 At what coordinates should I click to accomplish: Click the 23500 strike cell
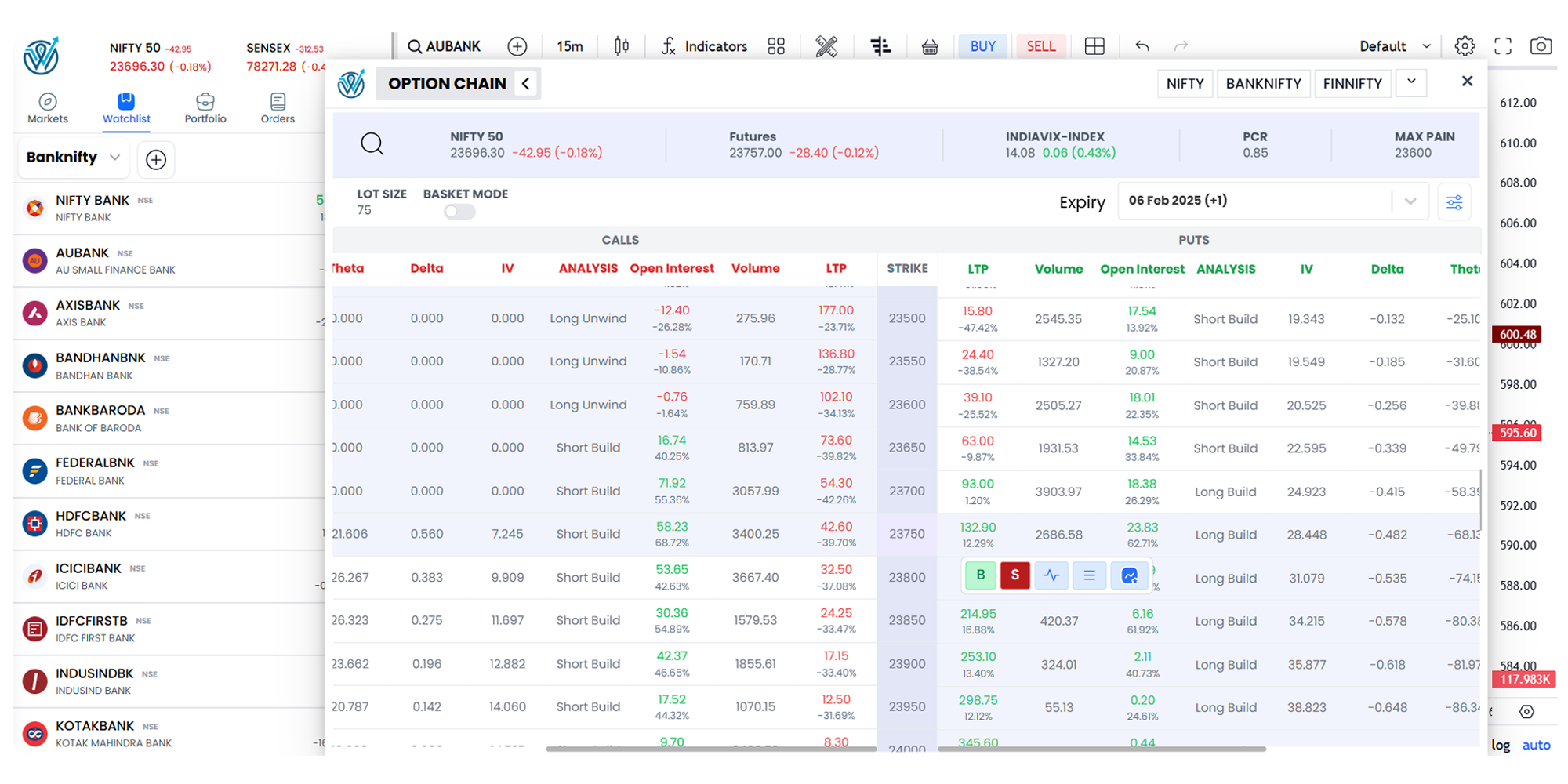[x=907, y=318]
